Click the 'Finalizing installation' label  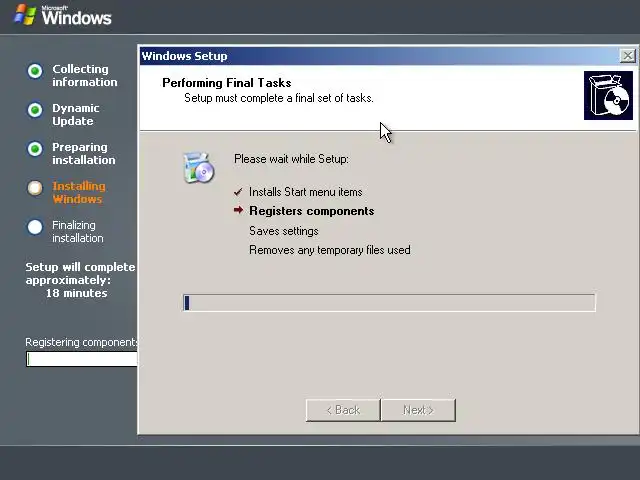coord(78,231)
